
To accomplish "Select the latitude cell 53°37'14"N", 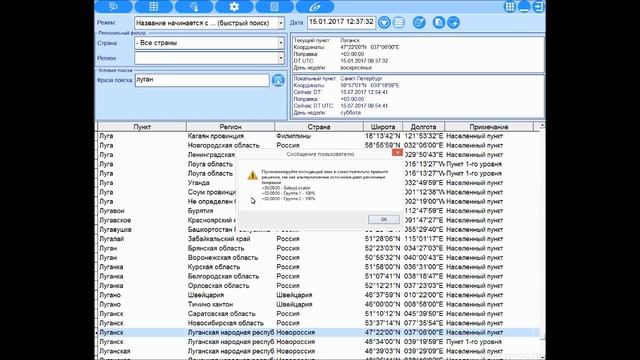I will [x=382, y=323].
